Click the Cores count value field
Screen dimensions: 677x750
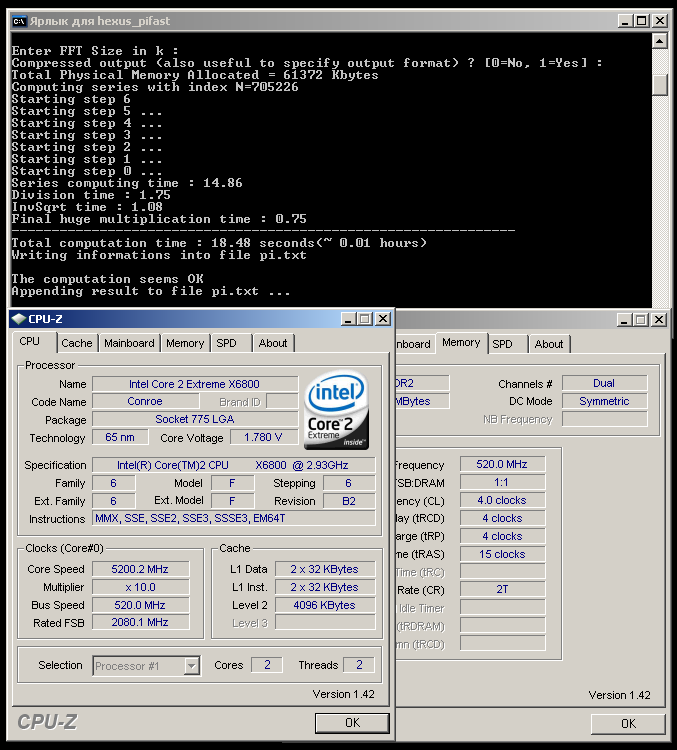point(267,665)
